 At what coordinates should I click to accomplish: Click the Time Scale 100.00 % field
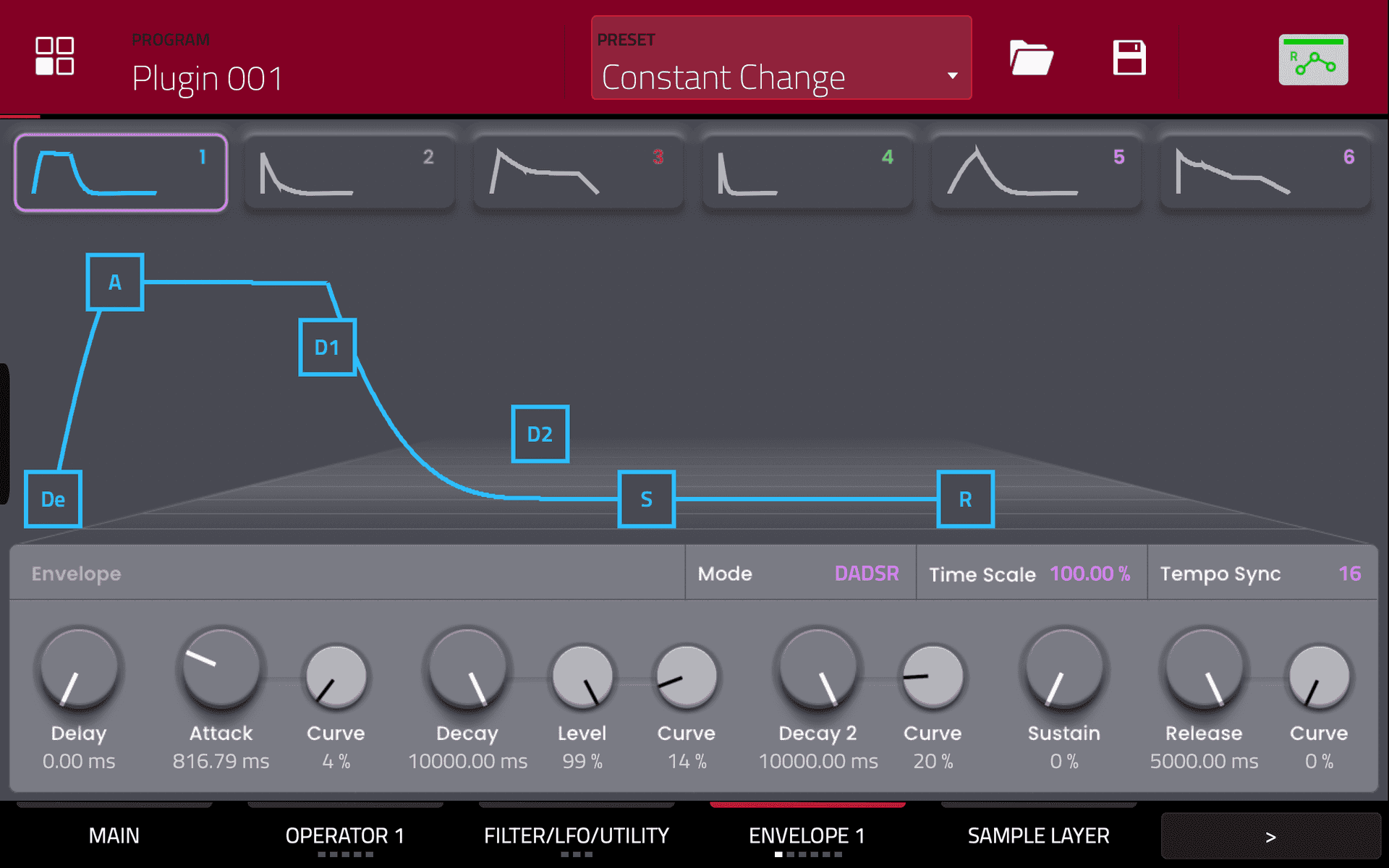(x=1089, y=574)
